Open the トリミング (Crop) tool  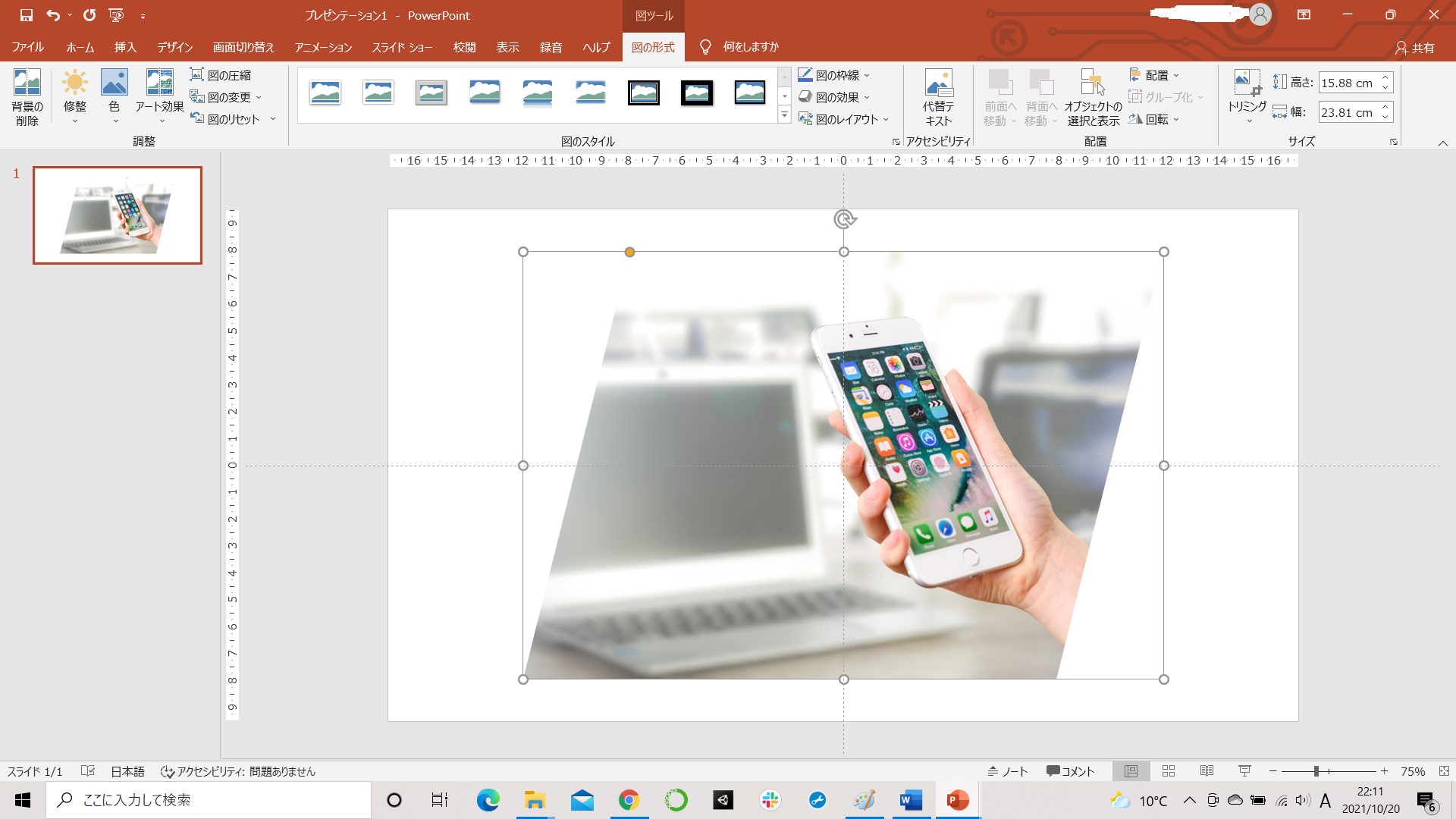(x=1247, y=96)
